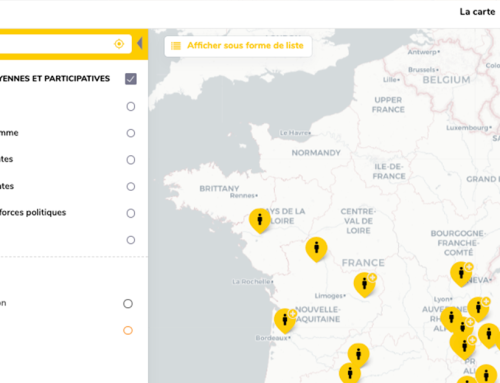Click the BRITTANY region label
Viewport: 500px width, 383px height.
click(x=219, y=189)
